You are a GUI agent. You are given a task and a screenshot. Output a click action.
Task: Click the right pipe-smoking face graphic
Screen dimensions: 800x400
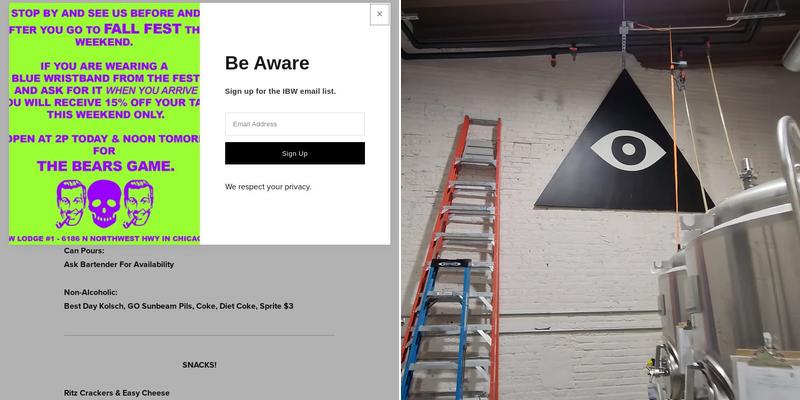(x=138, y=204)
